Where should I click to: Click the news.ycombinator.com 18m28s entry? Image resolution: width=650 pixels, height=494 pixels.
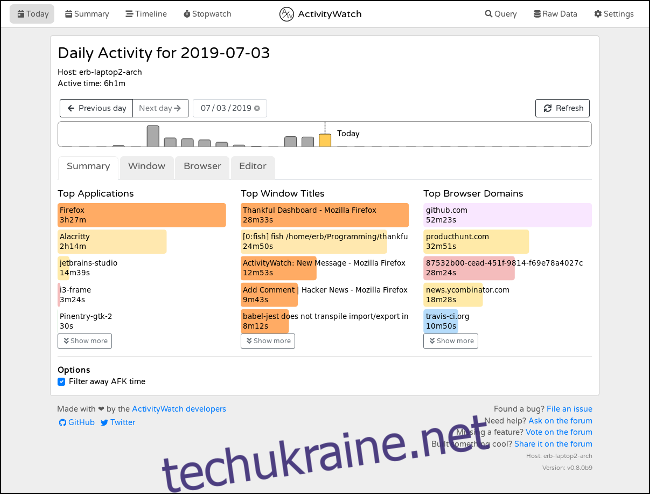(x=467, y=295)
